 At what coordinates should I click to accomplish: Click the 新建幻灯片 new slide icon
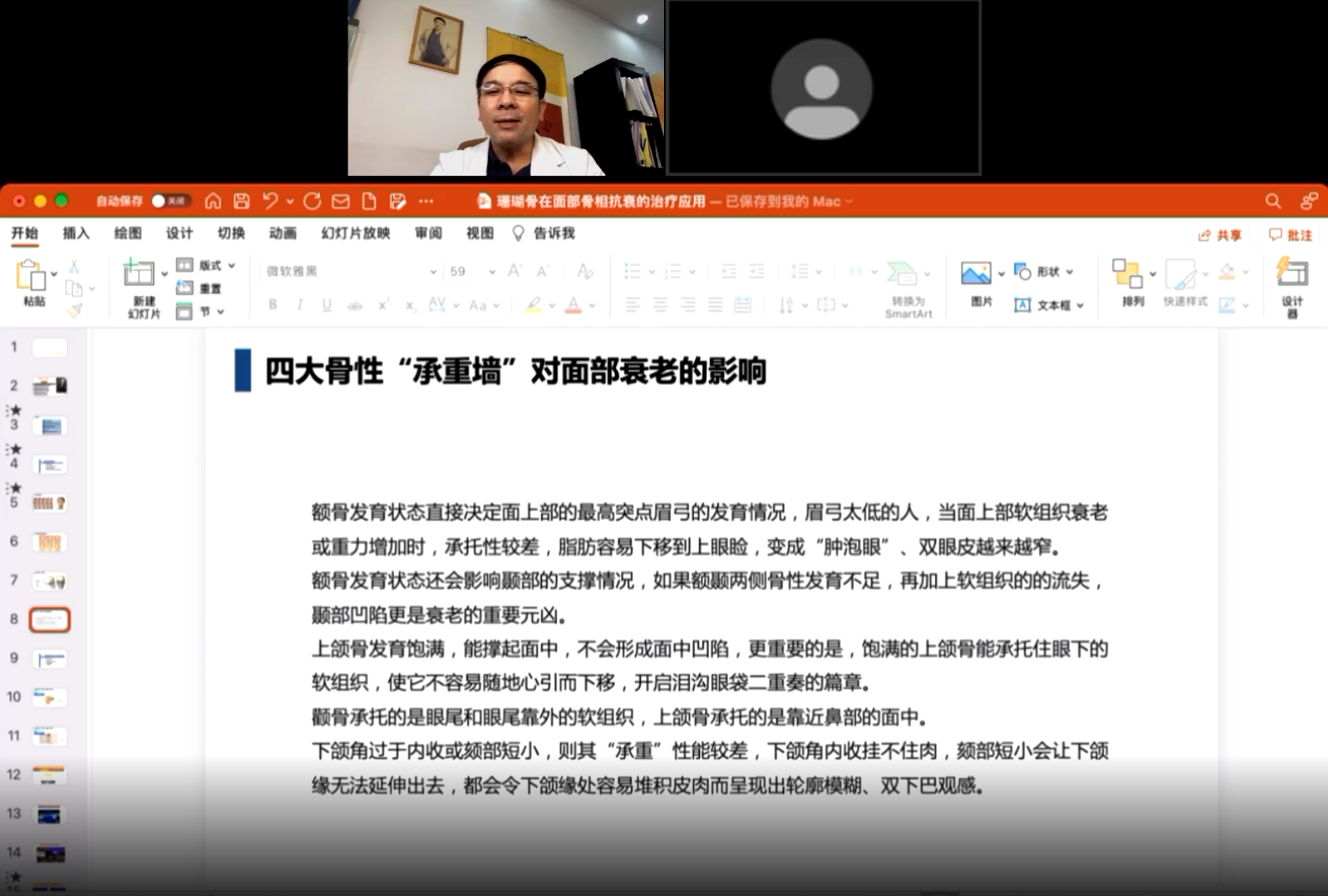[x=139, y=274]
